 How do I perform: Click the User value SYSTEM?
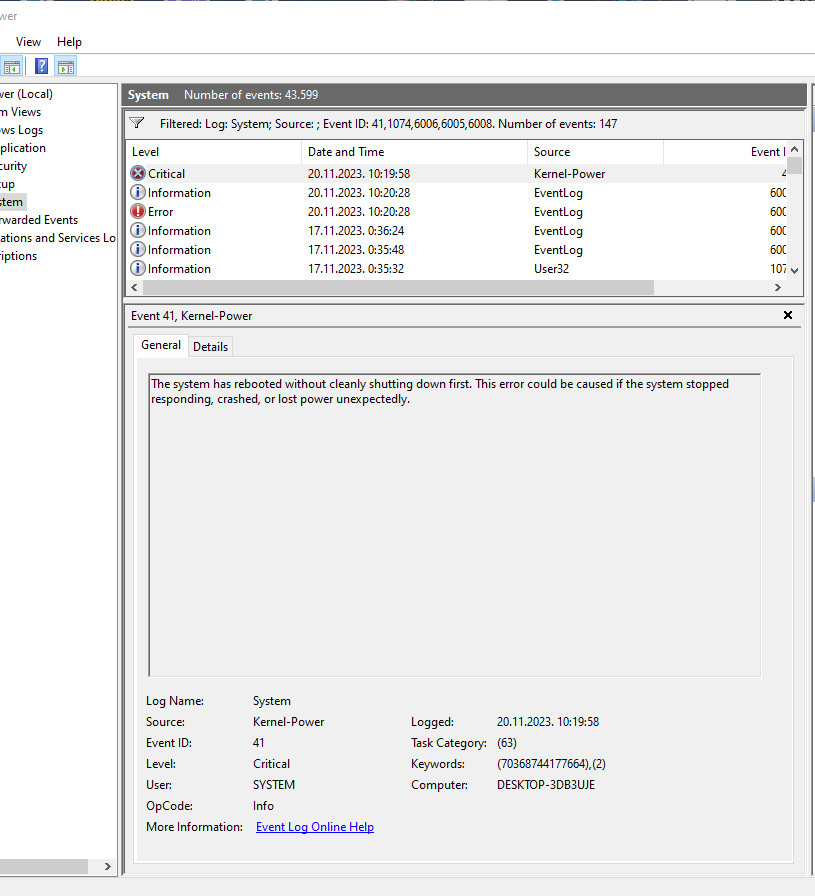(274, 785)
